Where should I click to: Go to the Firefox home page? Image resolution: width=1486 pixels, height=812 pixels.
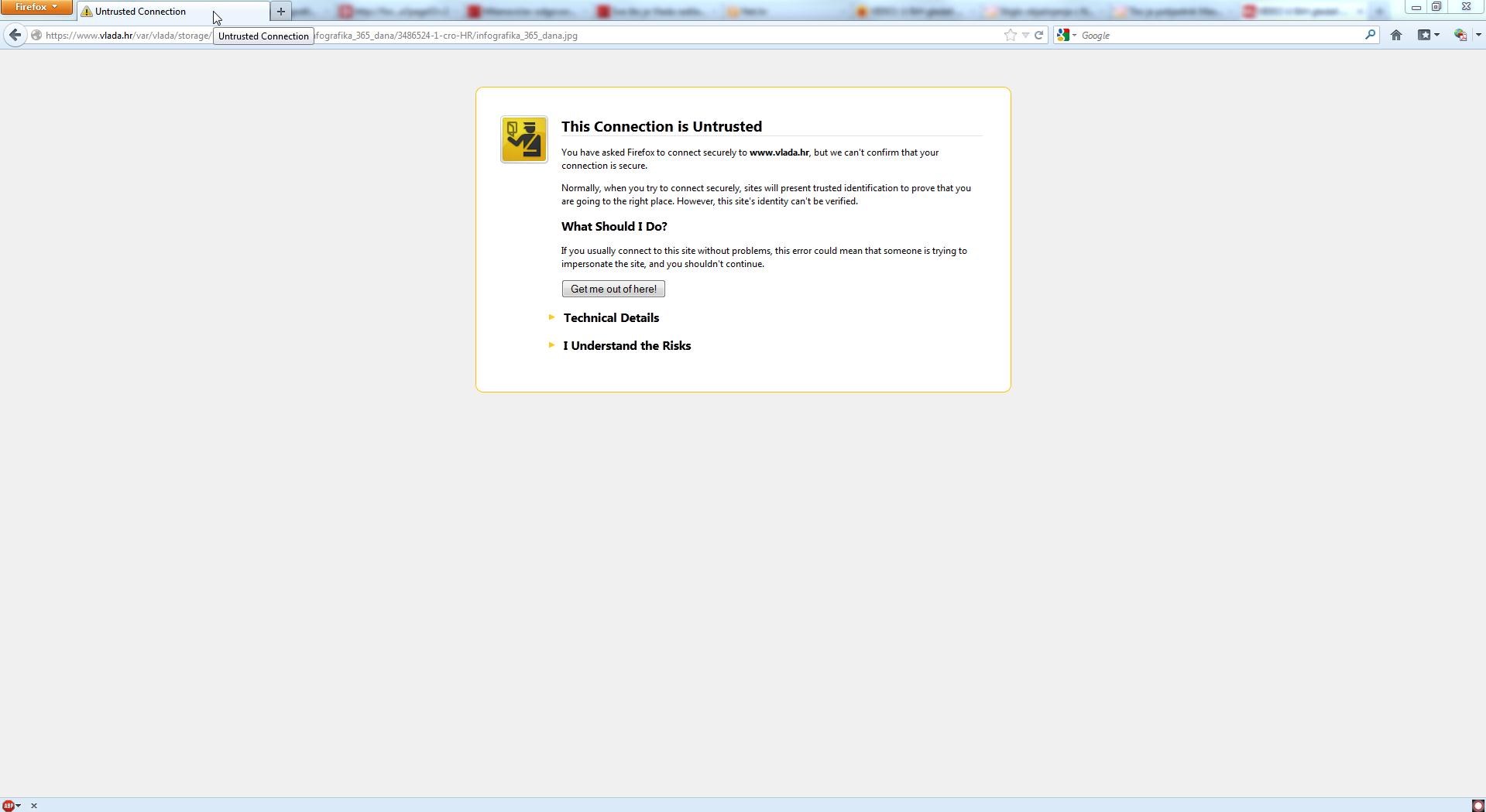coord(1396,36)
